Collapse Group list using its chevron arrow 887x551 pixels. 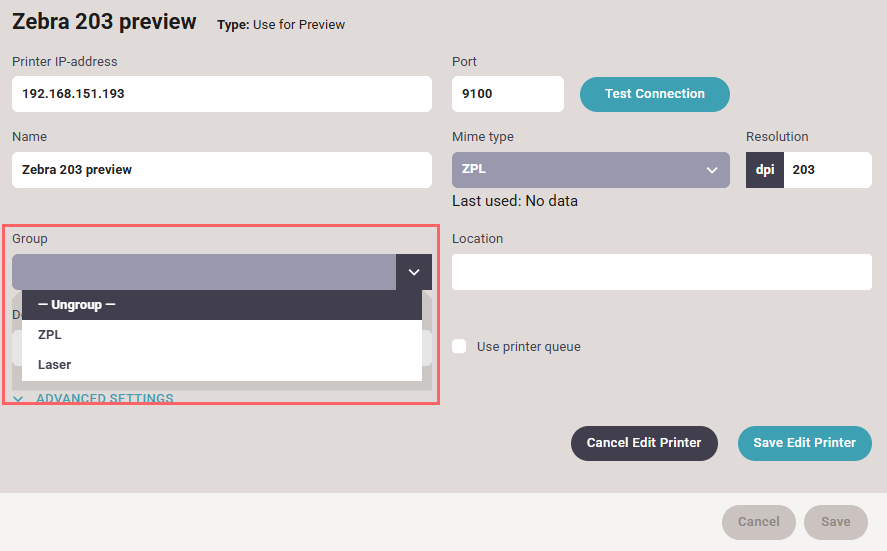(x=414, y=272)
